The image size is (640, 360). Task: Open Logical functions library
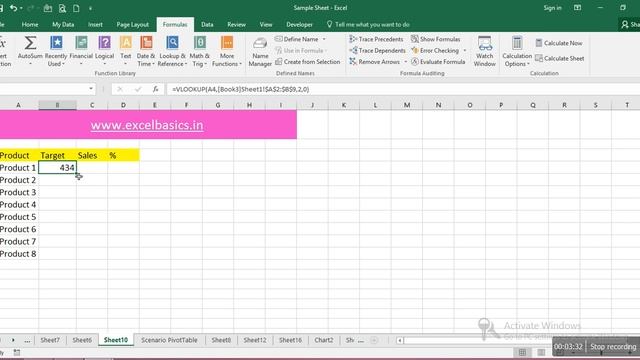tap(104, 51)
